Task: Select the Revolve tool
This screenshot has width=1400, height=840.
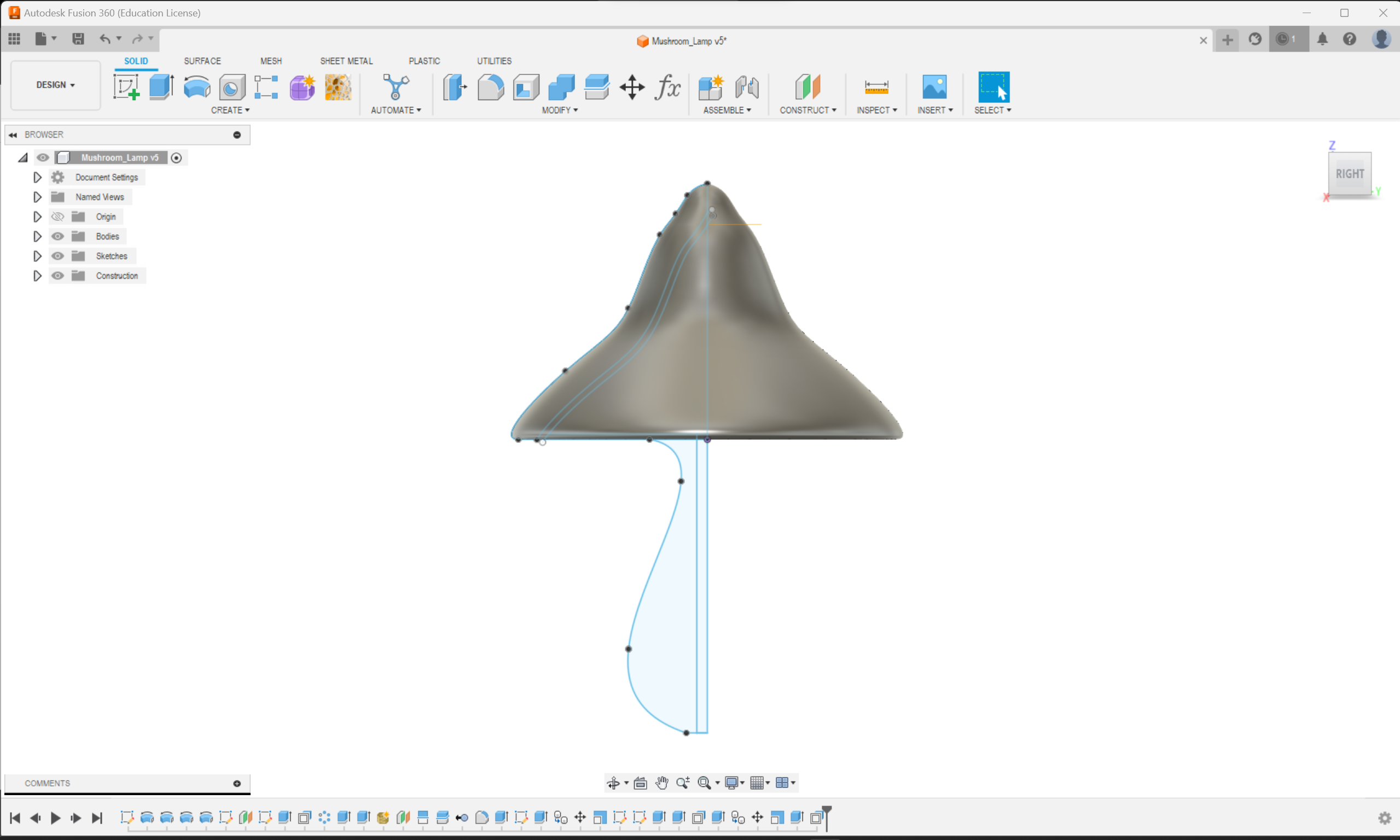Action: (x=196, y=87)
